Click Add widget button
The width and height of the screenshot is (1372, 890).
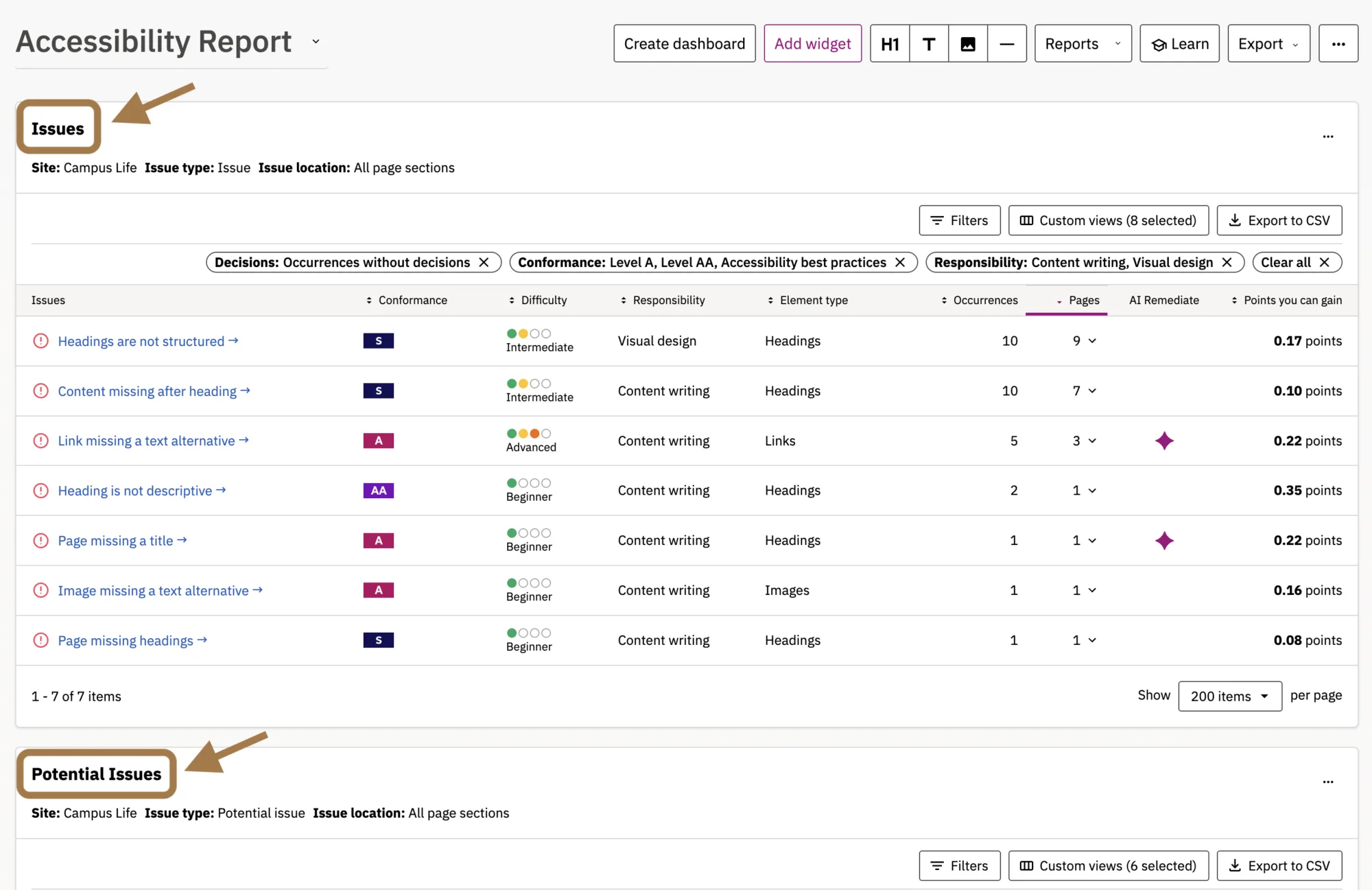[x=813, y=44]
